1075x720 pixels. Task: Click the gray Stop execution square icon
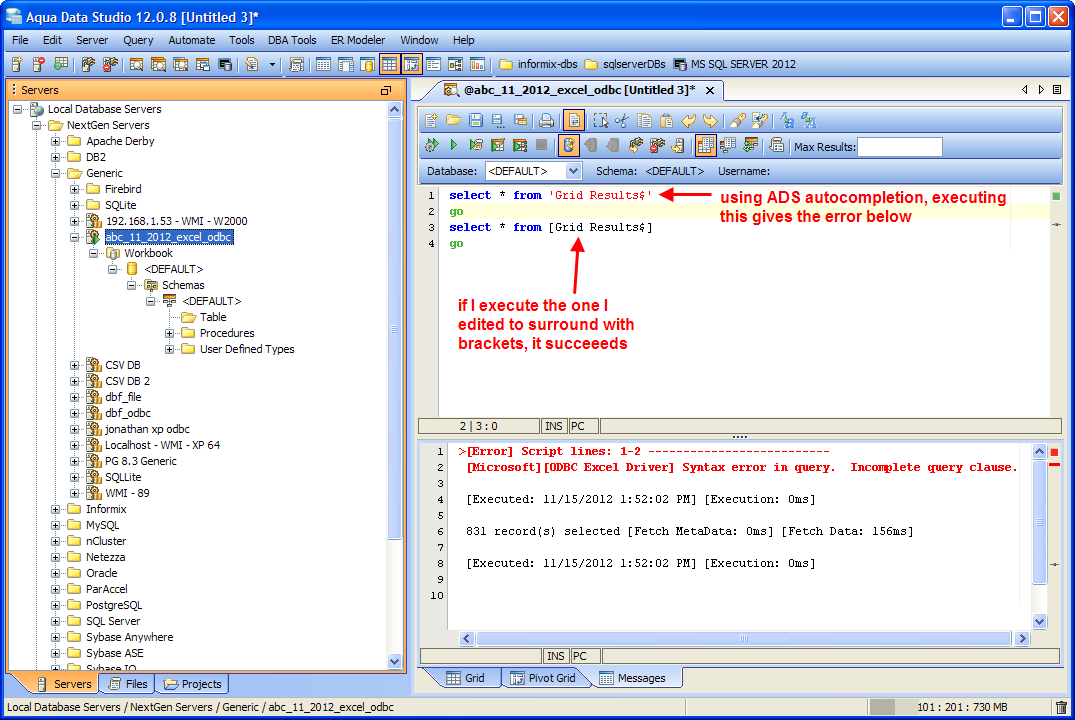tap(542, 145)
